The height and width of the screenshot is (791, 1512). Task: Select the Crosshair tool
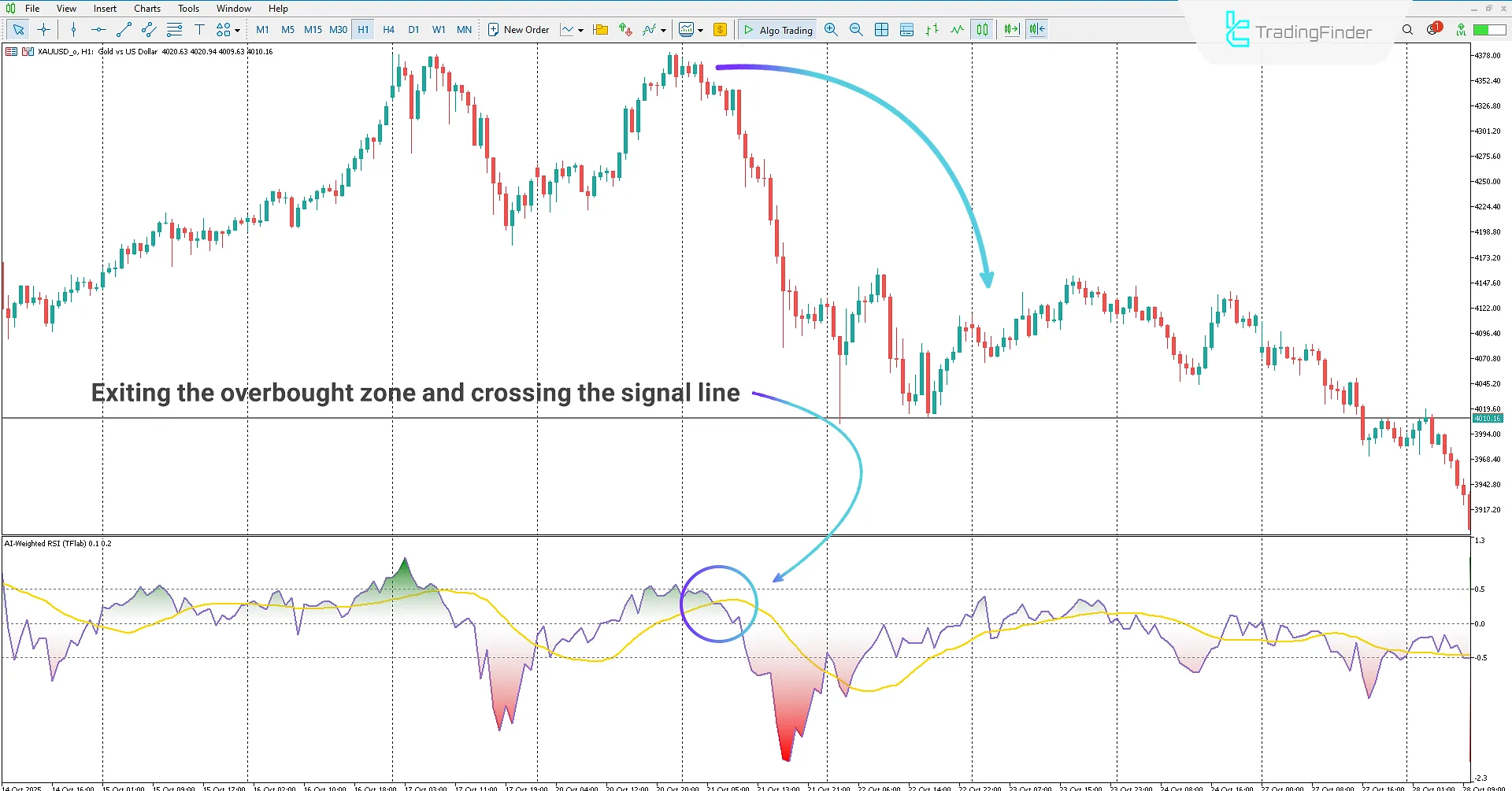point(43,29)
